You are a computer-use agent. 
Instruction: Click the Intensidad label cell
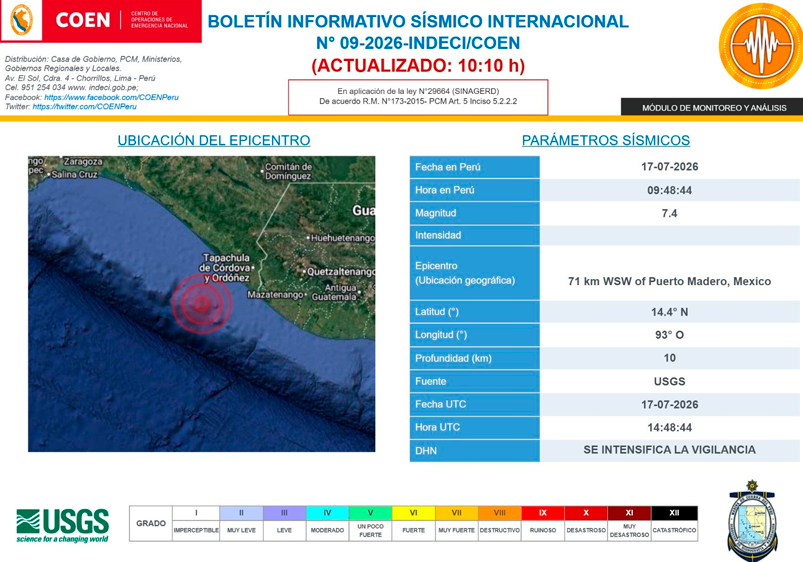coord(474,235)
